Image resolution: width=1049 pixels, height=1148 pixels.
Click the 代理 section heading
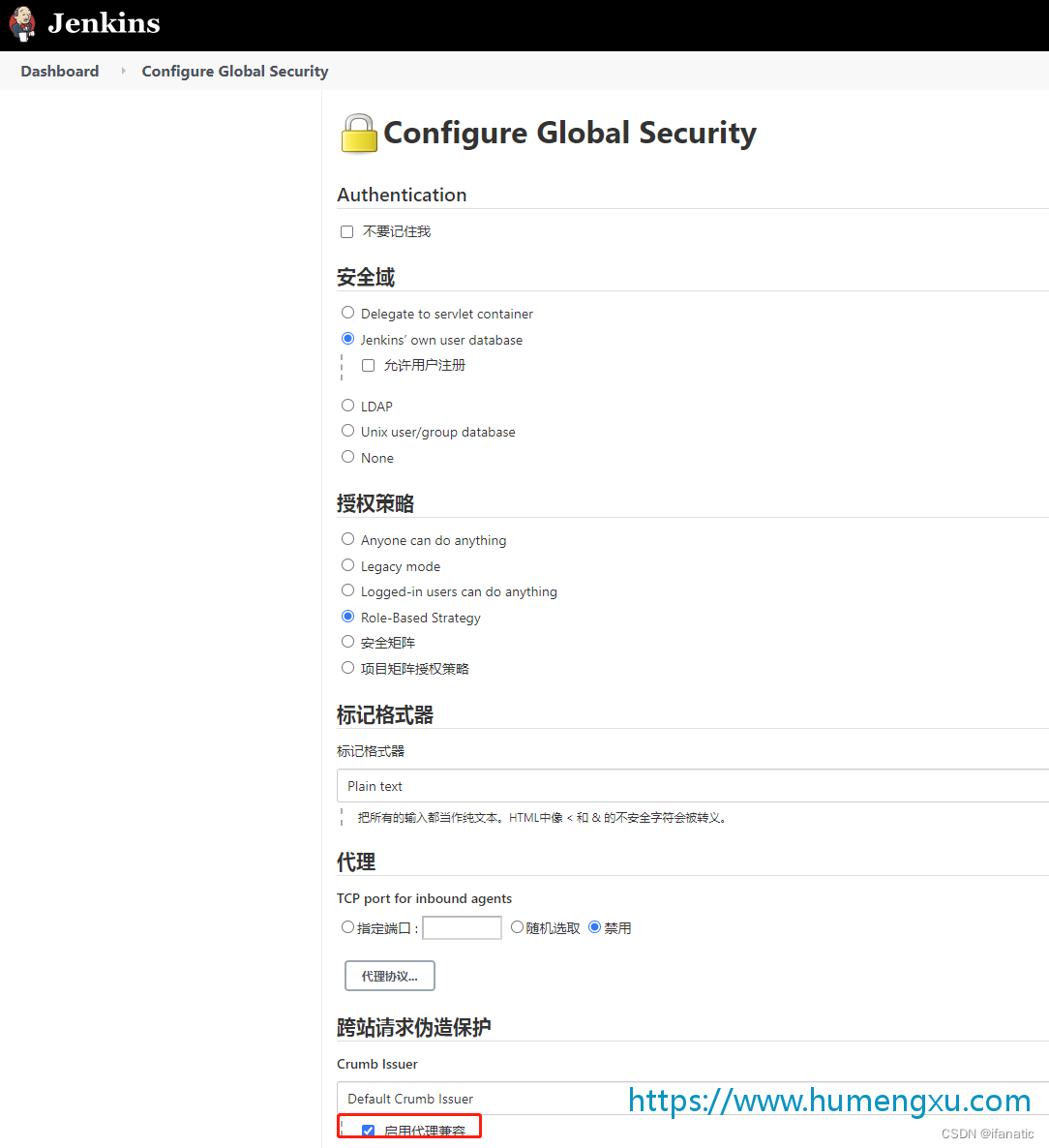coord(356,861)
